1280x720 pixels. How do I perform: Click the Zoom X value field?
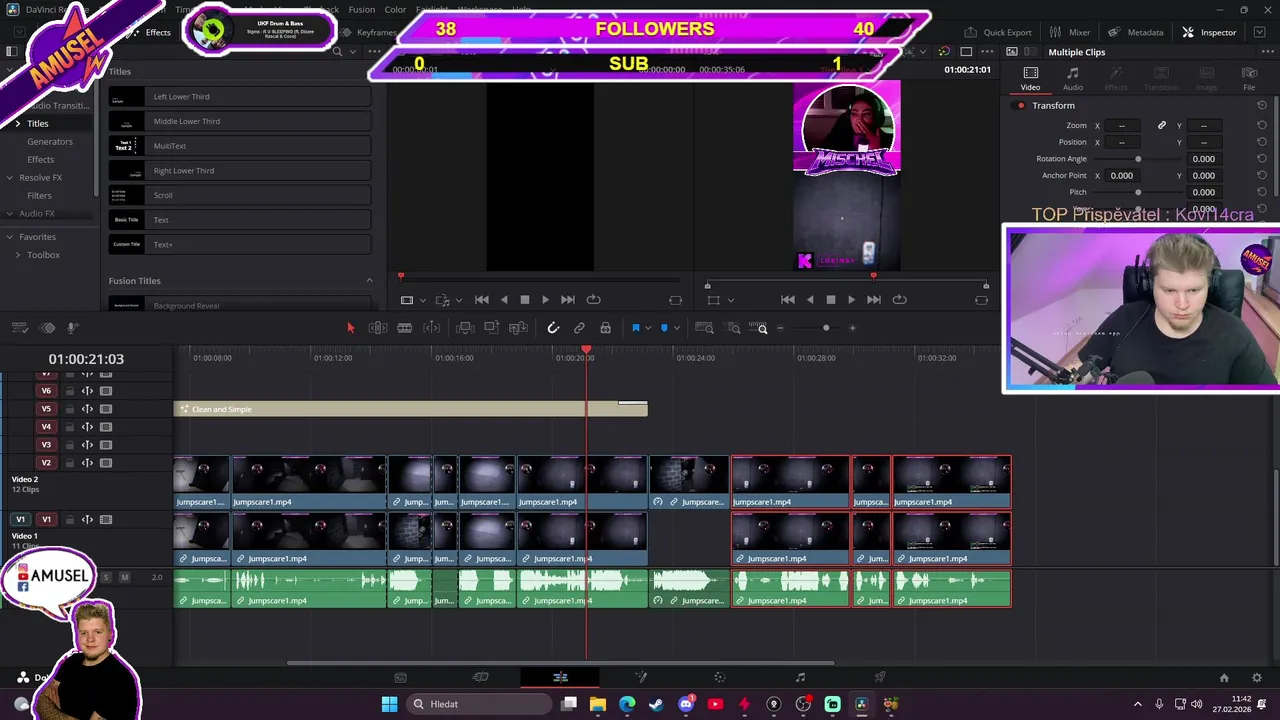pos(1122,125)
